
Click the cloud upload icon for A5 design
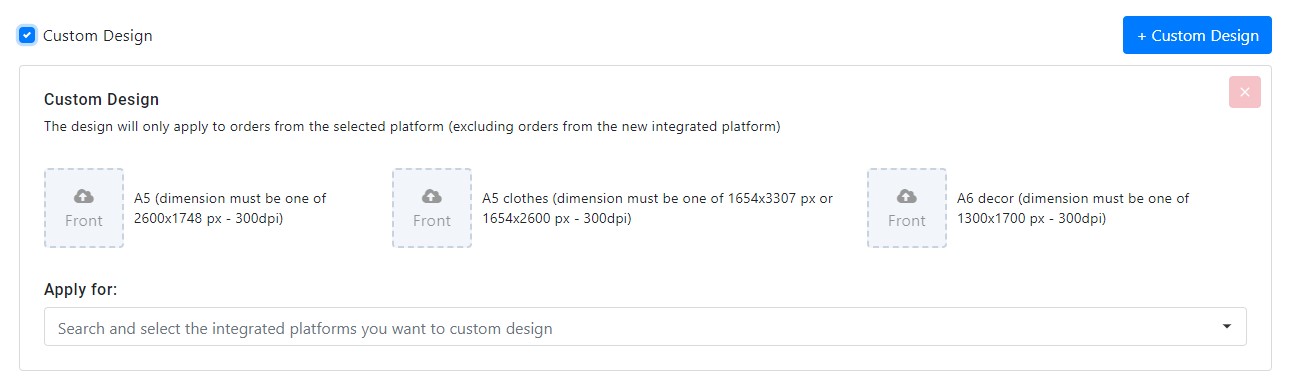[x=84, y=196]
